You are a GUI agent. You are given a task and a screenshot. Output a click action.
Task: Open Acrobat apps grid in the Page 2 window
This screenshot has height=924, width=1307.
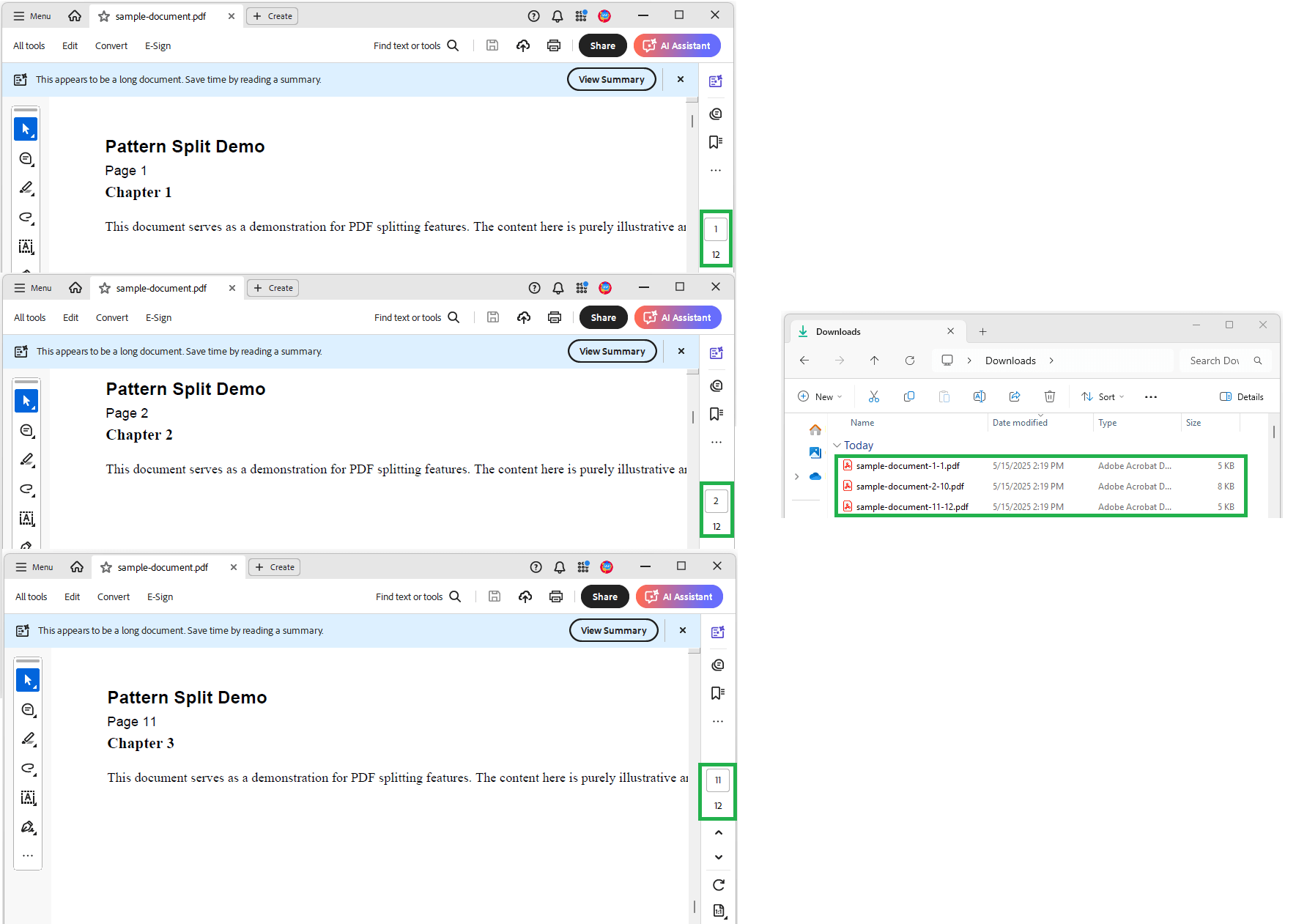tap(582, 288)
